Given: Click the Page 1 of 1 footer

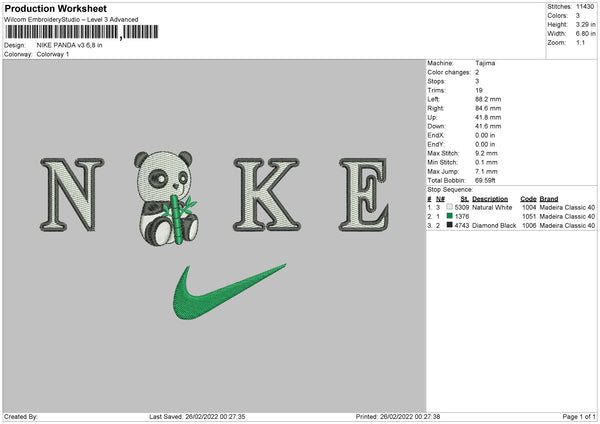Looking at the screenshot, I should (x=579, y=416).
